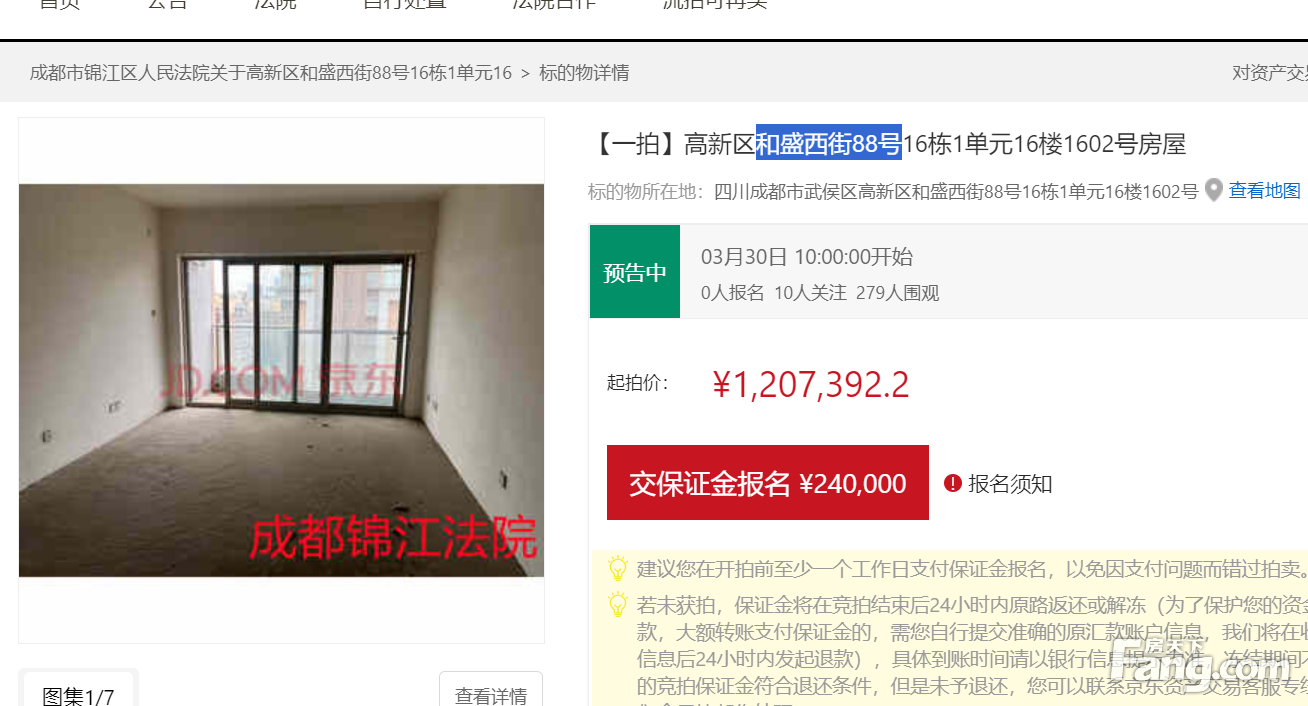Click the green 预告中 status badge
The height and width of the screenshot is (706, 1308).
(x=635, y=272)
